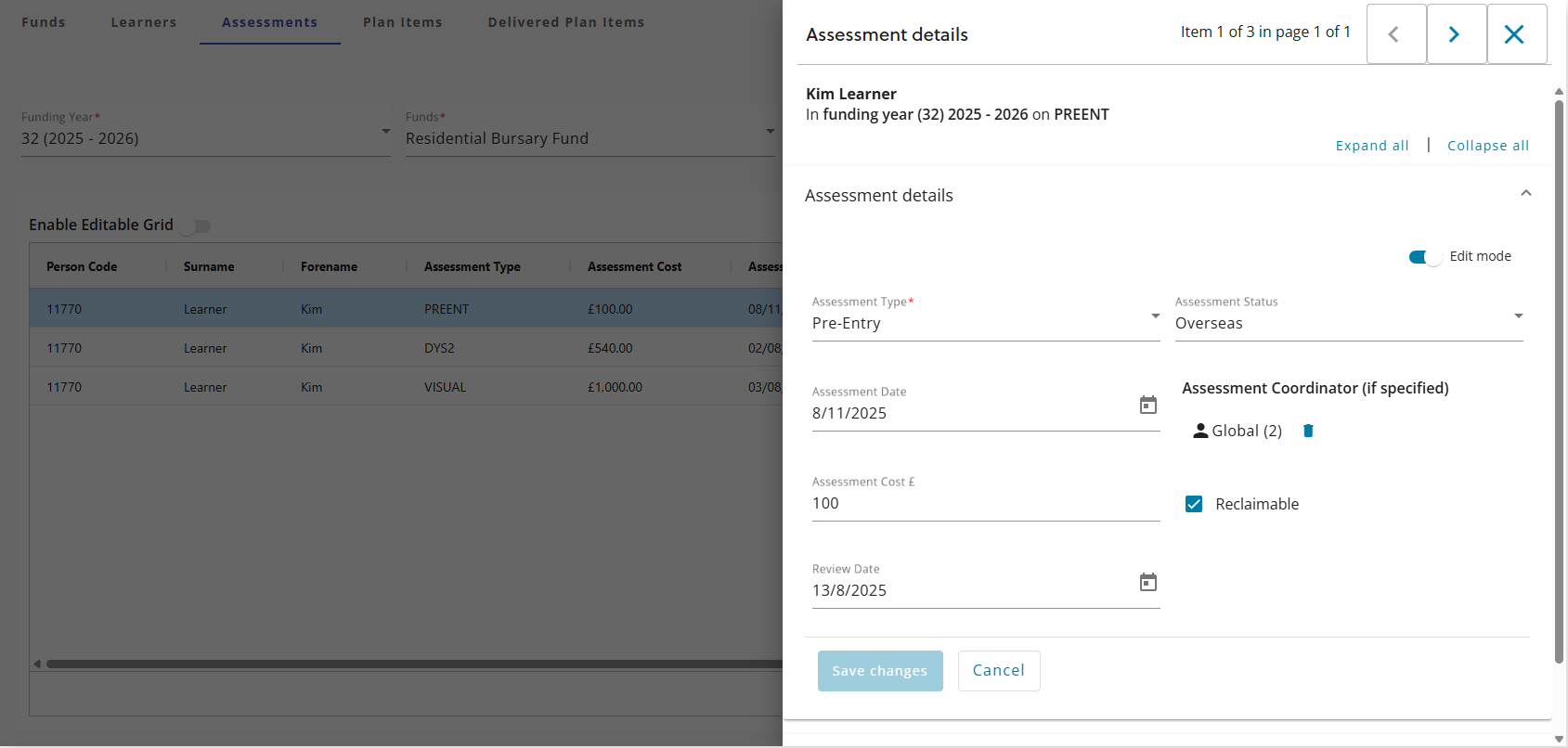This screenshot has width=1568, height=748.
Task: Switch to the Plan Items tab
Action: 402,22
